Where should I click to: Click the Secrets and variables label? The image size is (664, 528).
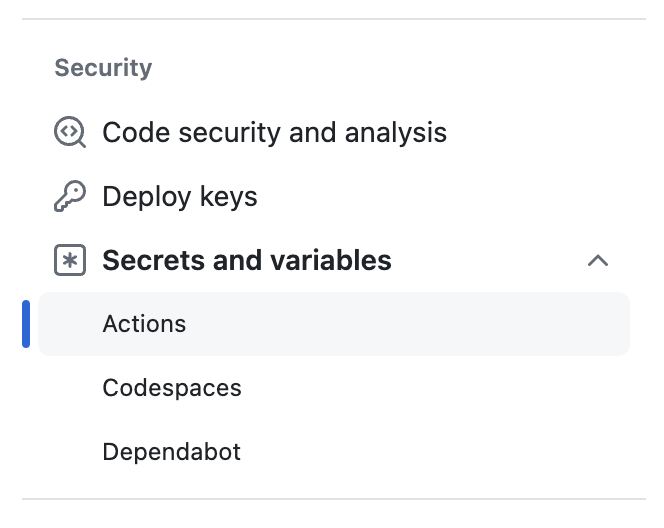247,261
